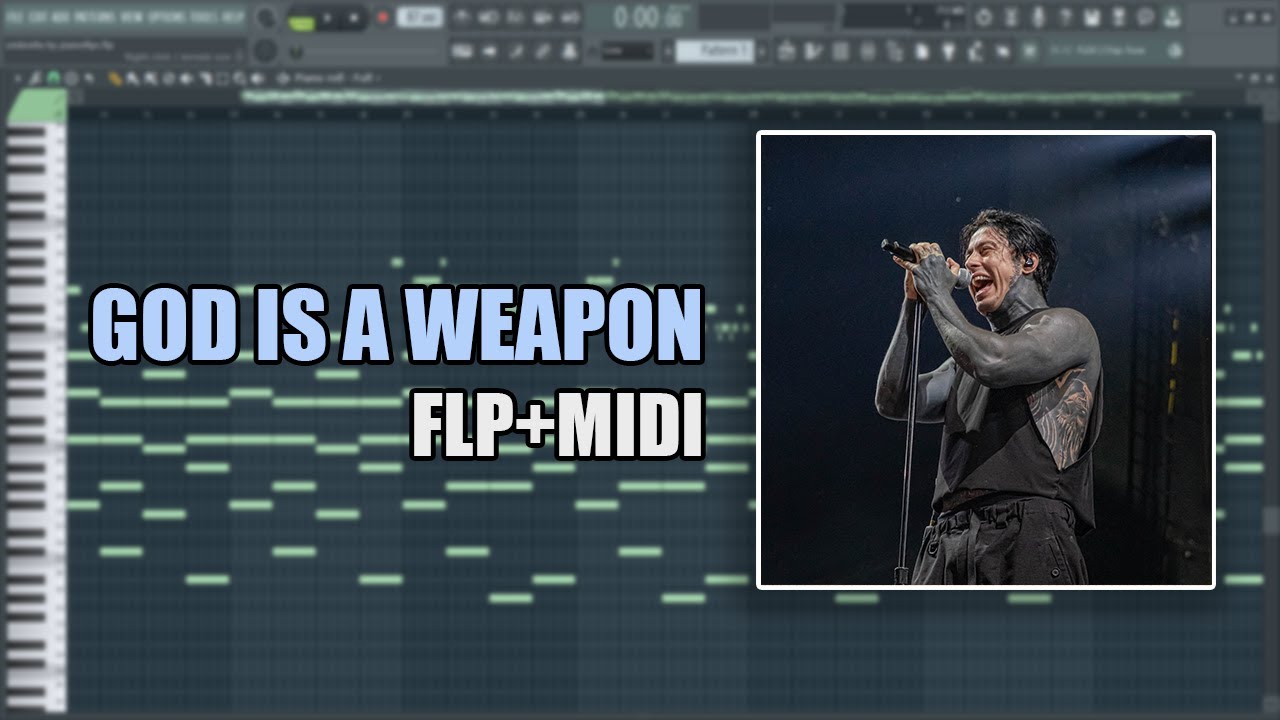The height and width of the screenshot is (720, 1280).
Task: Open project info speech bubble icon
Action: [x=1146, y=17]
